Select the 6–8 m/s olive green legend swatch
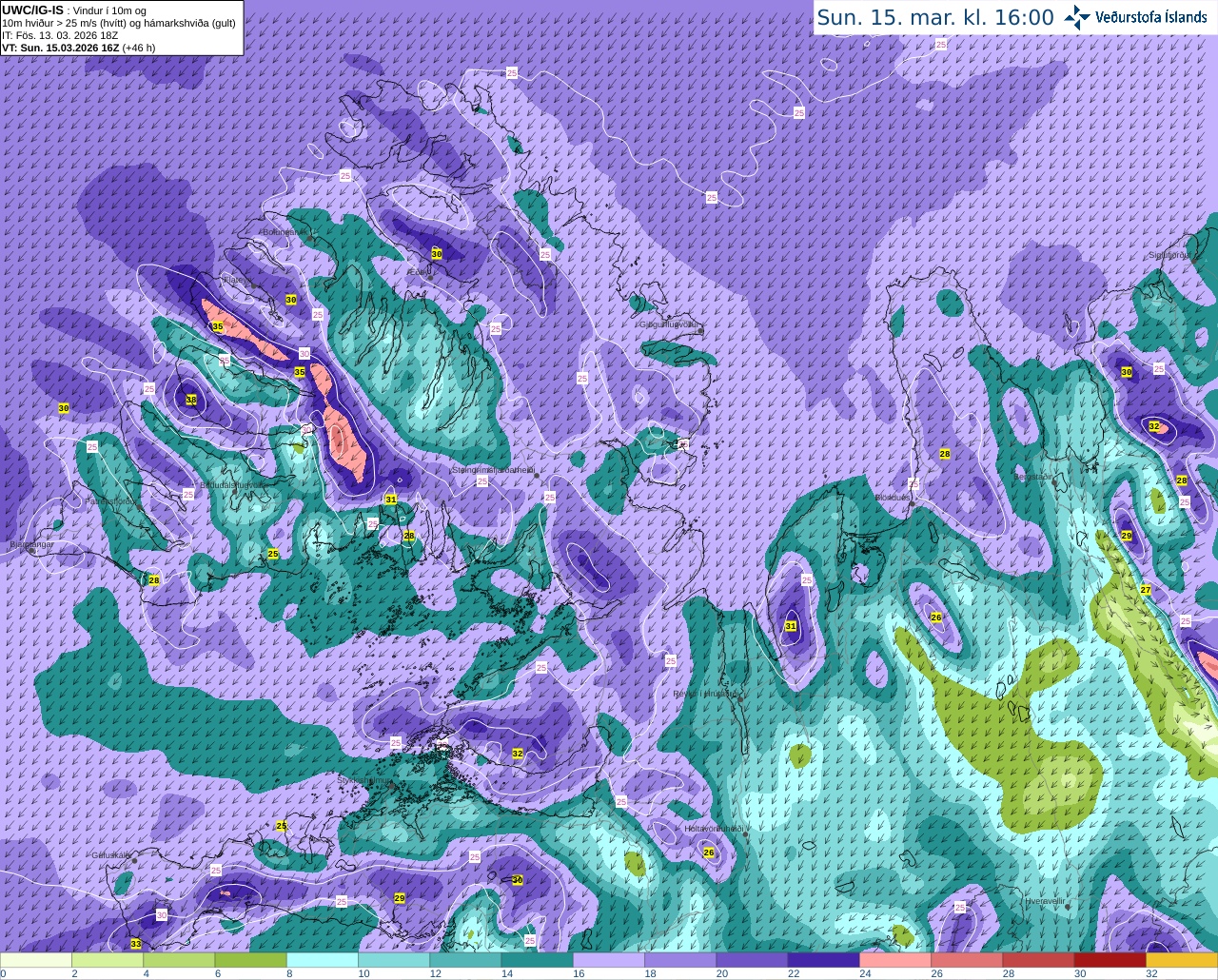The image size is (1218, 980). pos(250,960)
